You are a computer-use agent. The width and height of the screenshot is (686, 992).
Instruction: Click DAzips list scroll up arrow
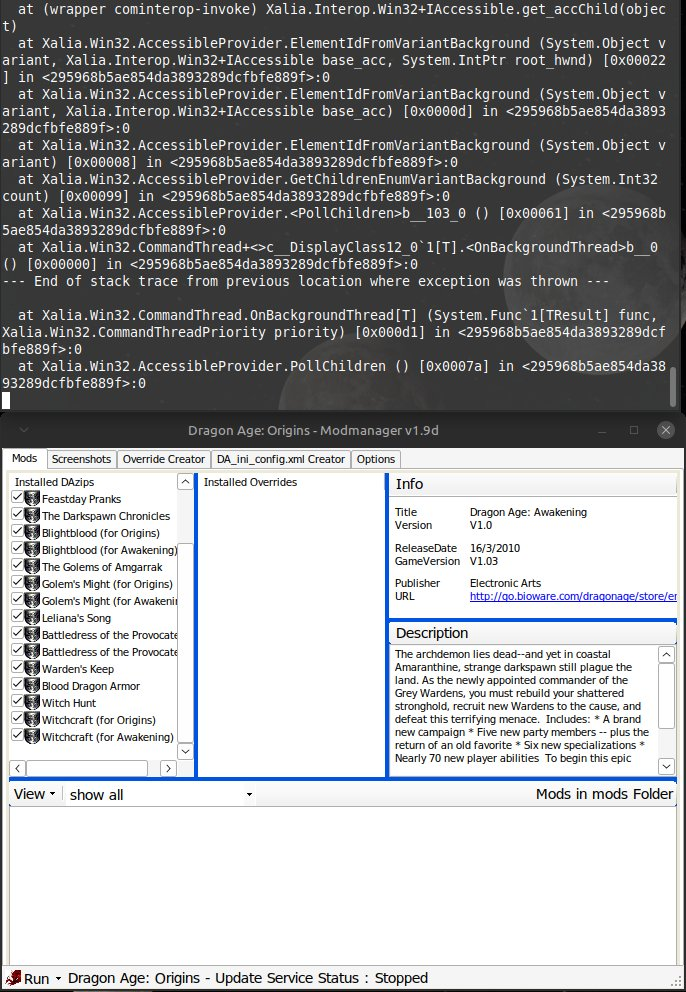(185, 482)
